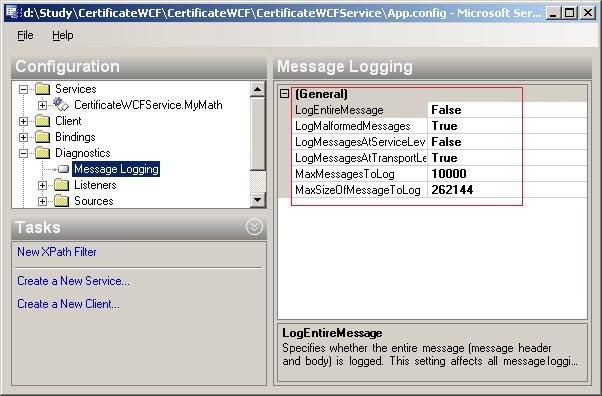Click the New XPath Filter link

click(x=56, y=252)
